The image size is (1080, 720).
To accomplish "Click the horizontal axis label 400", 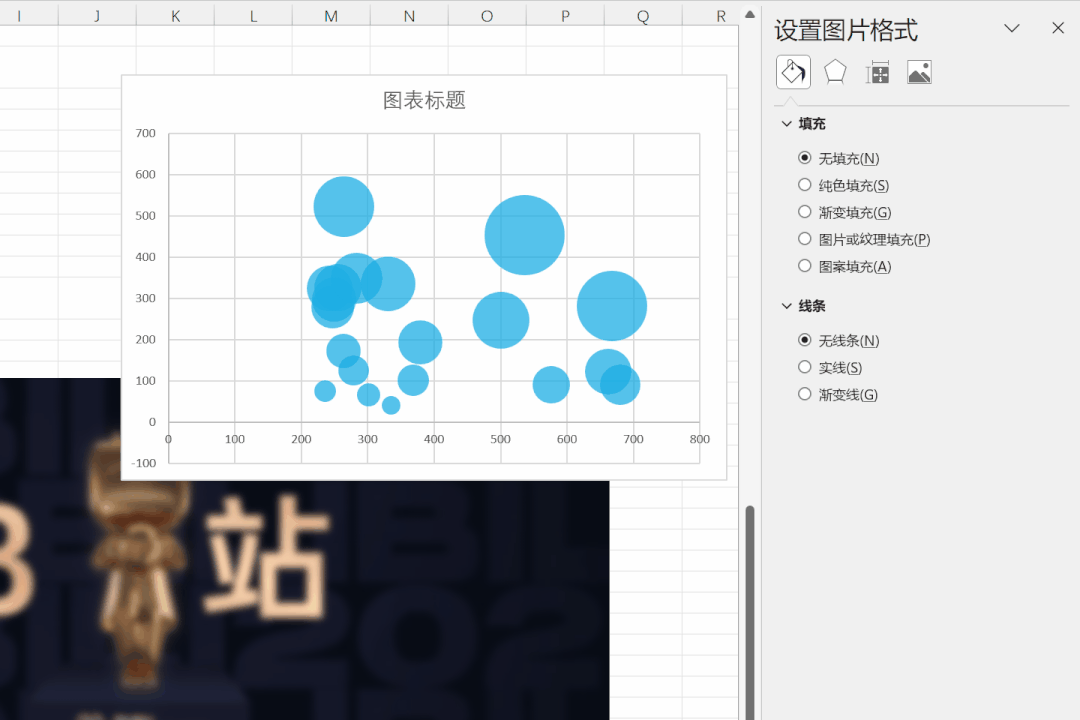I will pos(434,440).
